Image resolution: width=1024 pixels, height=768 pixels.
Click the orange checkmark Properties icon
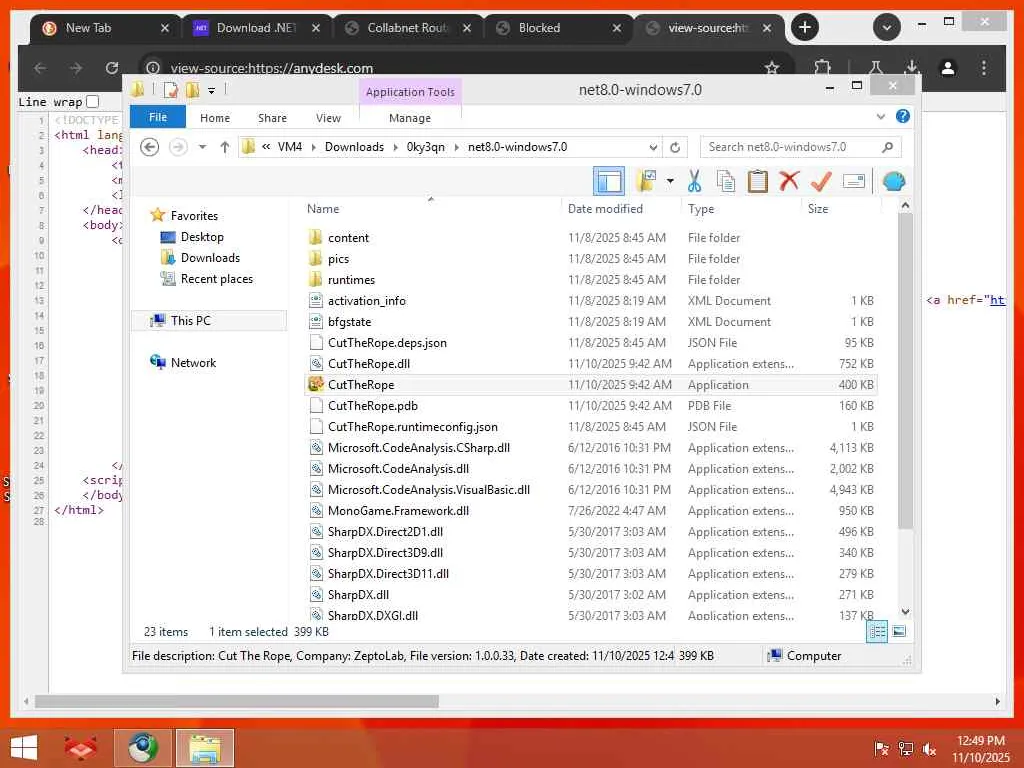(821, 181)
